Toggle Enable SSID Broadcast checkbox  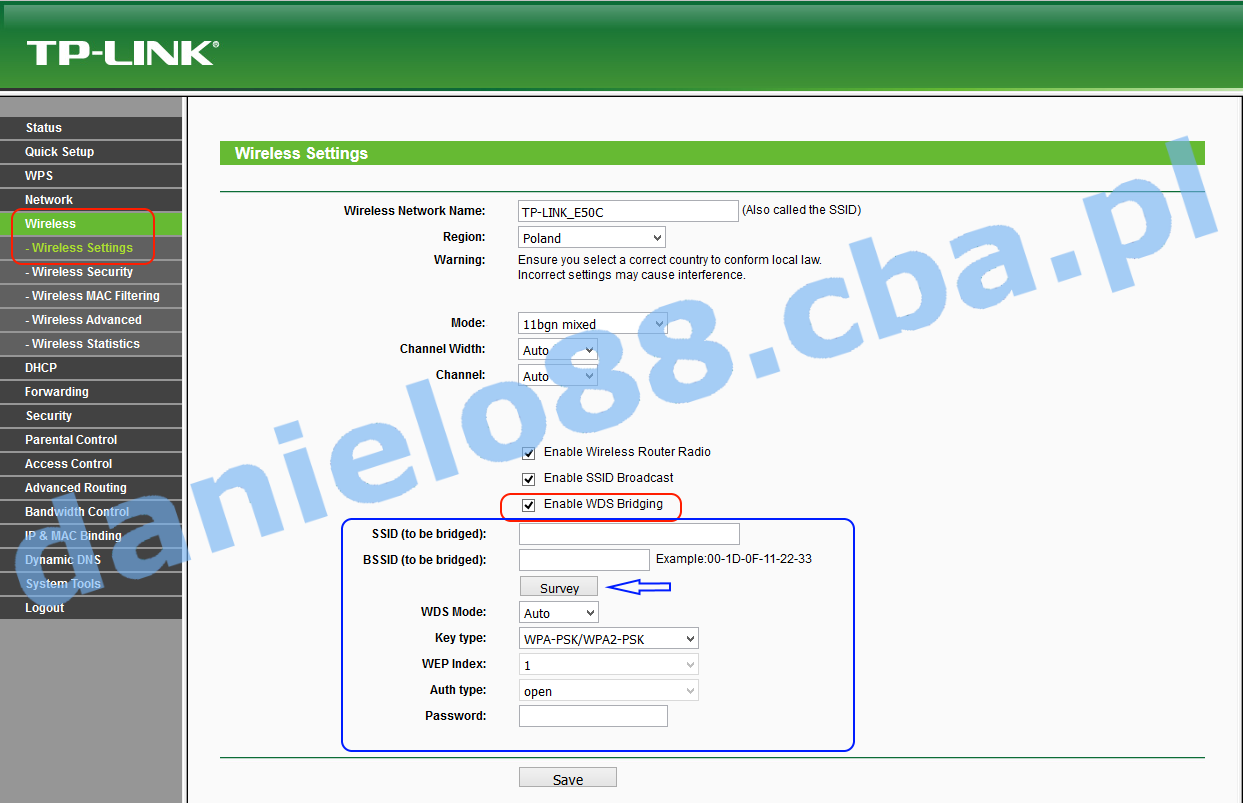[x=529, y=479]
